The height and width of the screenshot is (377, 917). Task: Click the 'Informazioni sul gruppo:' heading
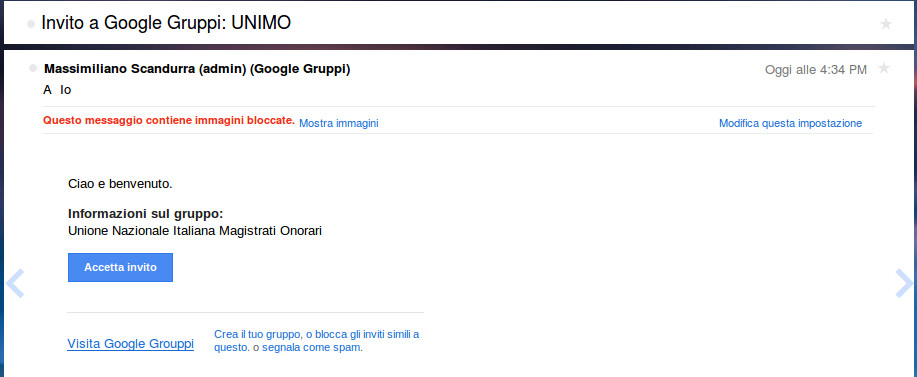click(146, 213)
